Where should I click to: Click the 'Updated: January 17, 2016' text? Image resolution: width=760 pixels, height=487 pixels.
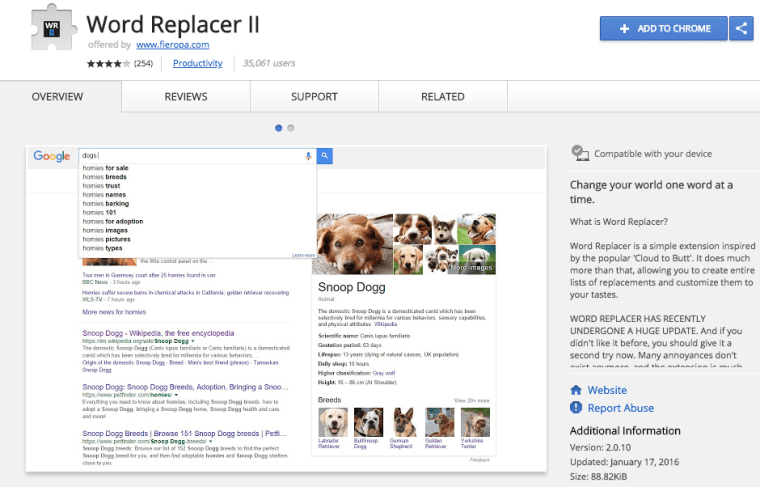624,462
